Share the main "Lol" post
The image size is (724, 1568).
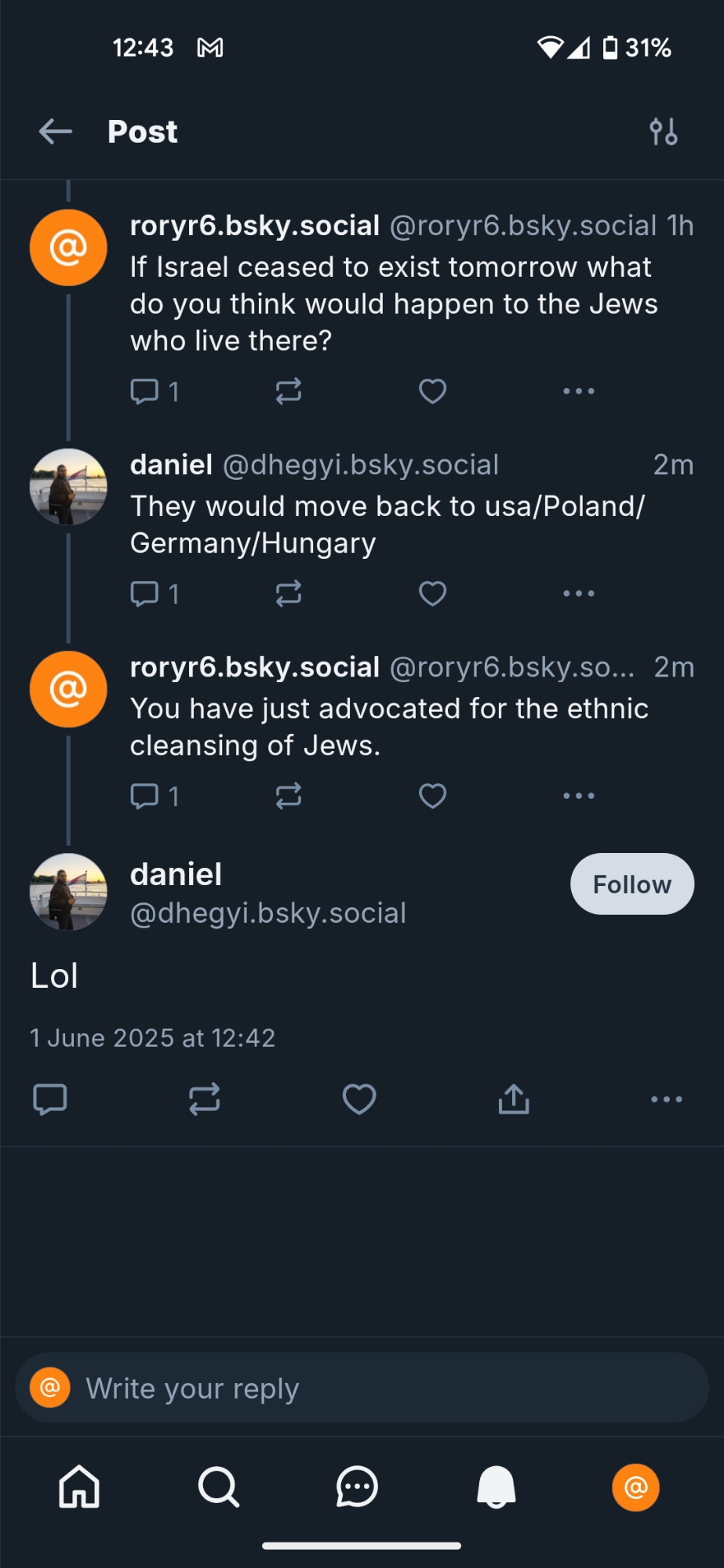click(514, 1099)
